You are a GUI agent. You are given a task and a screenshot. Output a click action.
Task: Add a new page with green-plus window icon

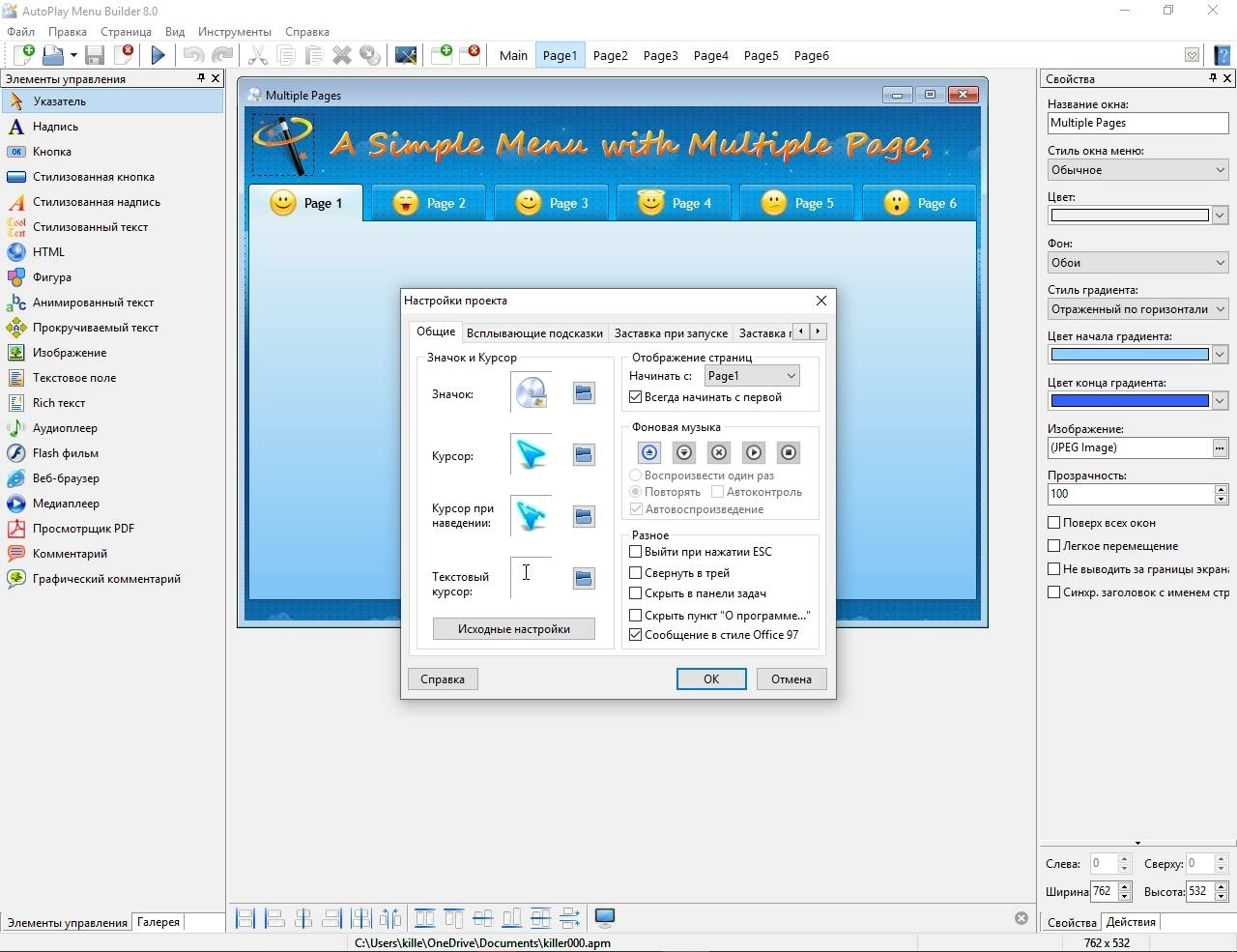(x=442, y=55)
